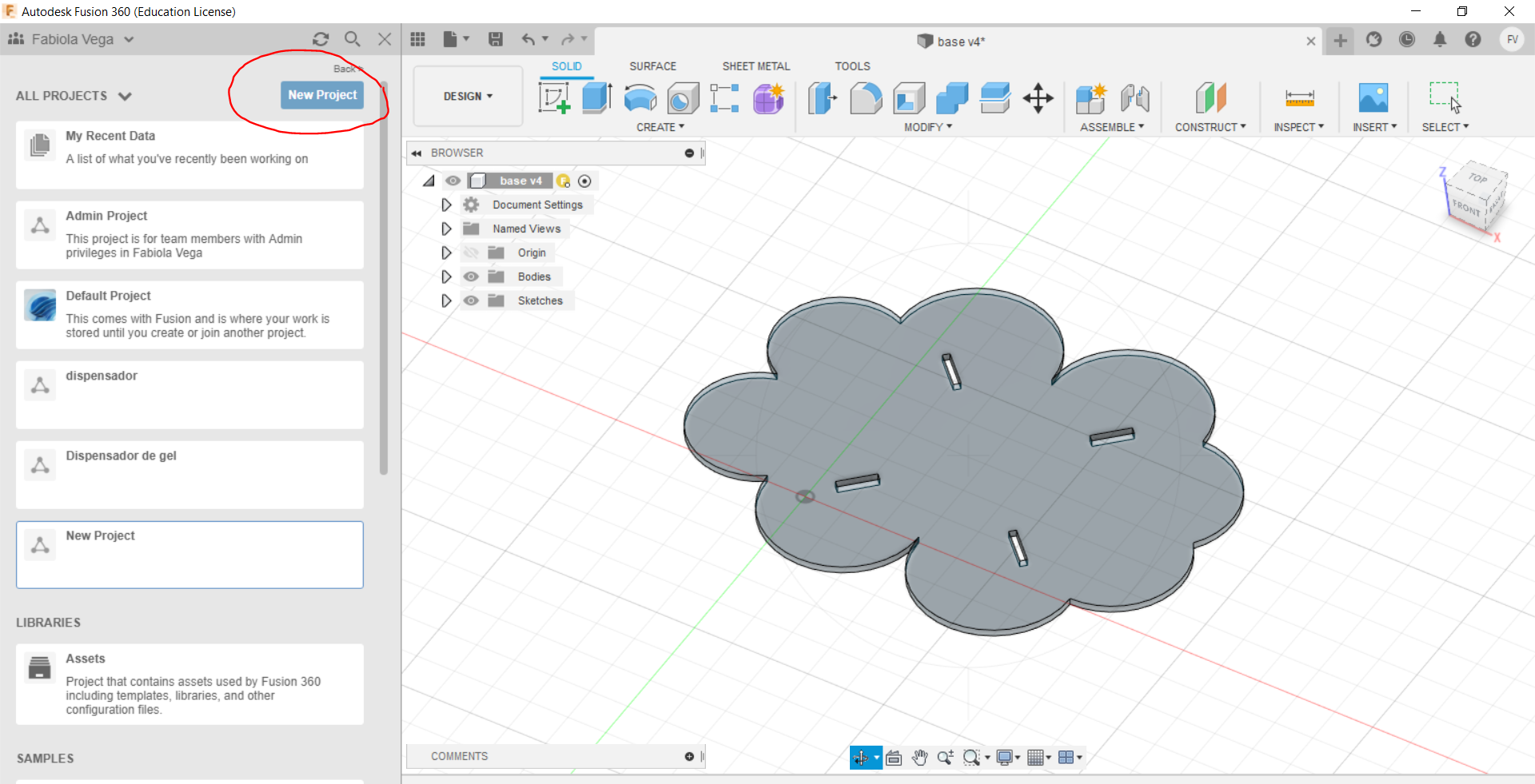This screenshot has height=784, width=1535.
Task: Click the Save icon in the toolbar
Action: pos(496,39)
